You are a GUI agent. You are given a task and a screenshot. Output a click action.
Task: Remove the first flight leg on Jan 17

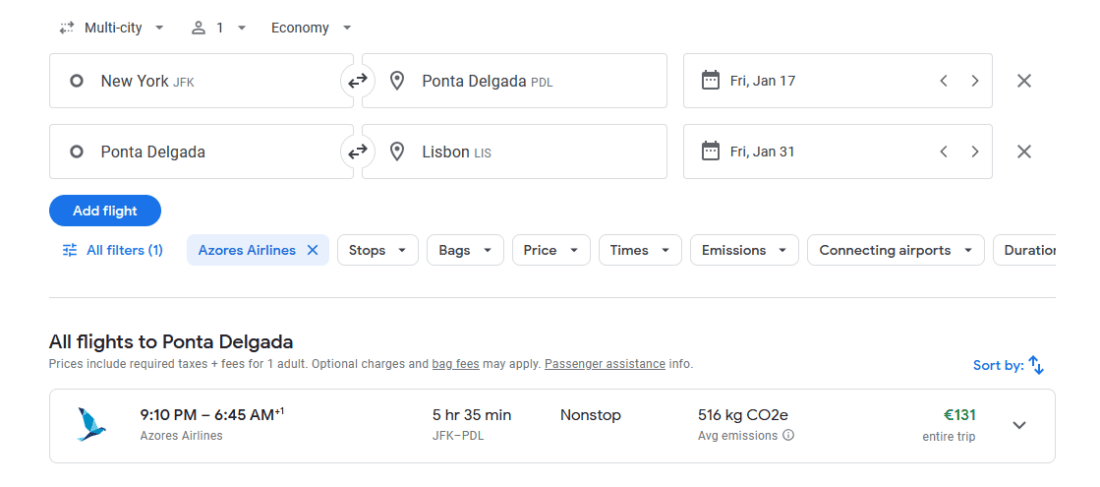1023,81
